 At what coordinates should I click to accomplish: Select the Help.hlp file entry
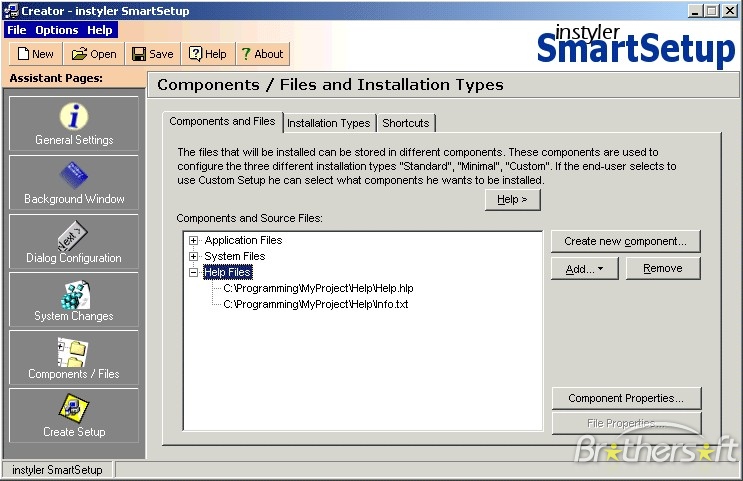click(x=318, y=288)
